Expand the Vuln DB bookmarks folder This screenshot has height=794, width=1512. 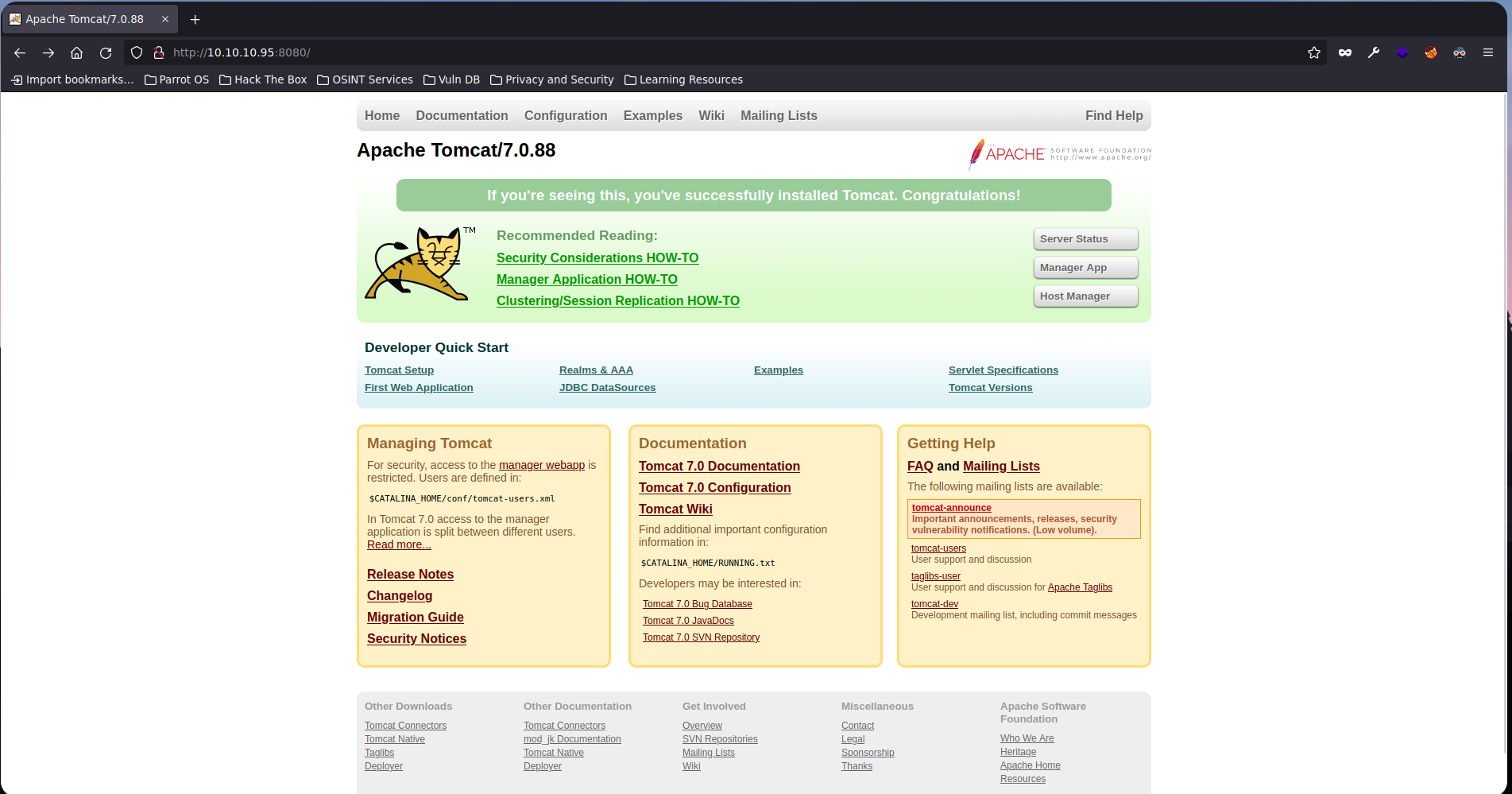tap(451, 79)
